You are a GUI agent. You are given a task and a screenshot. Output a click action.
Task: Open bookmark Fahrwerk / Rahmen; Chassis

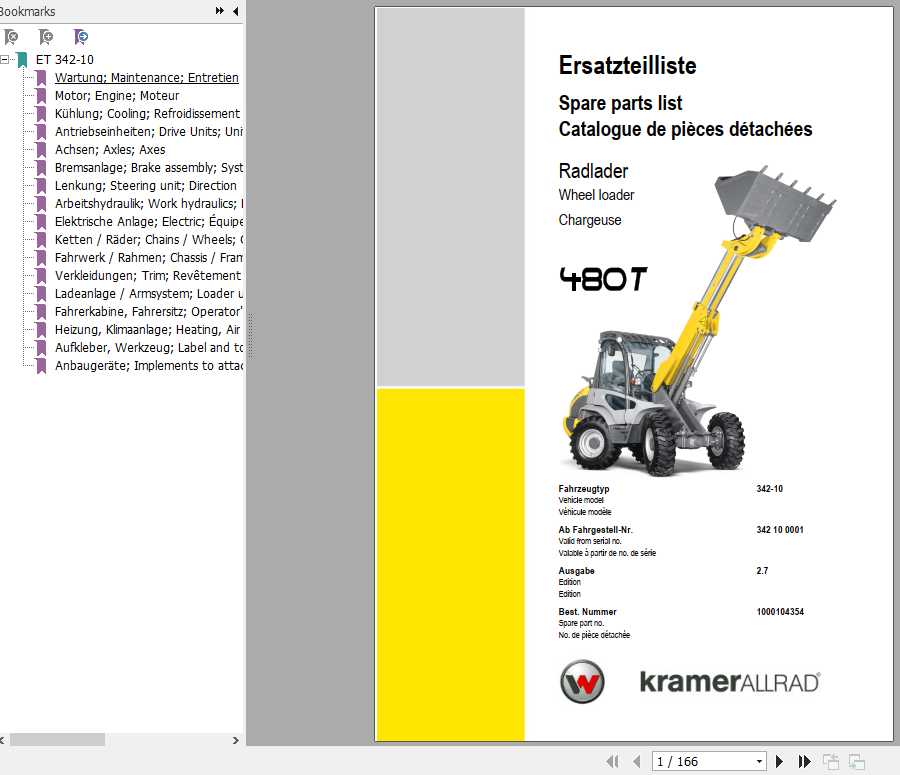tap(148, 257)
